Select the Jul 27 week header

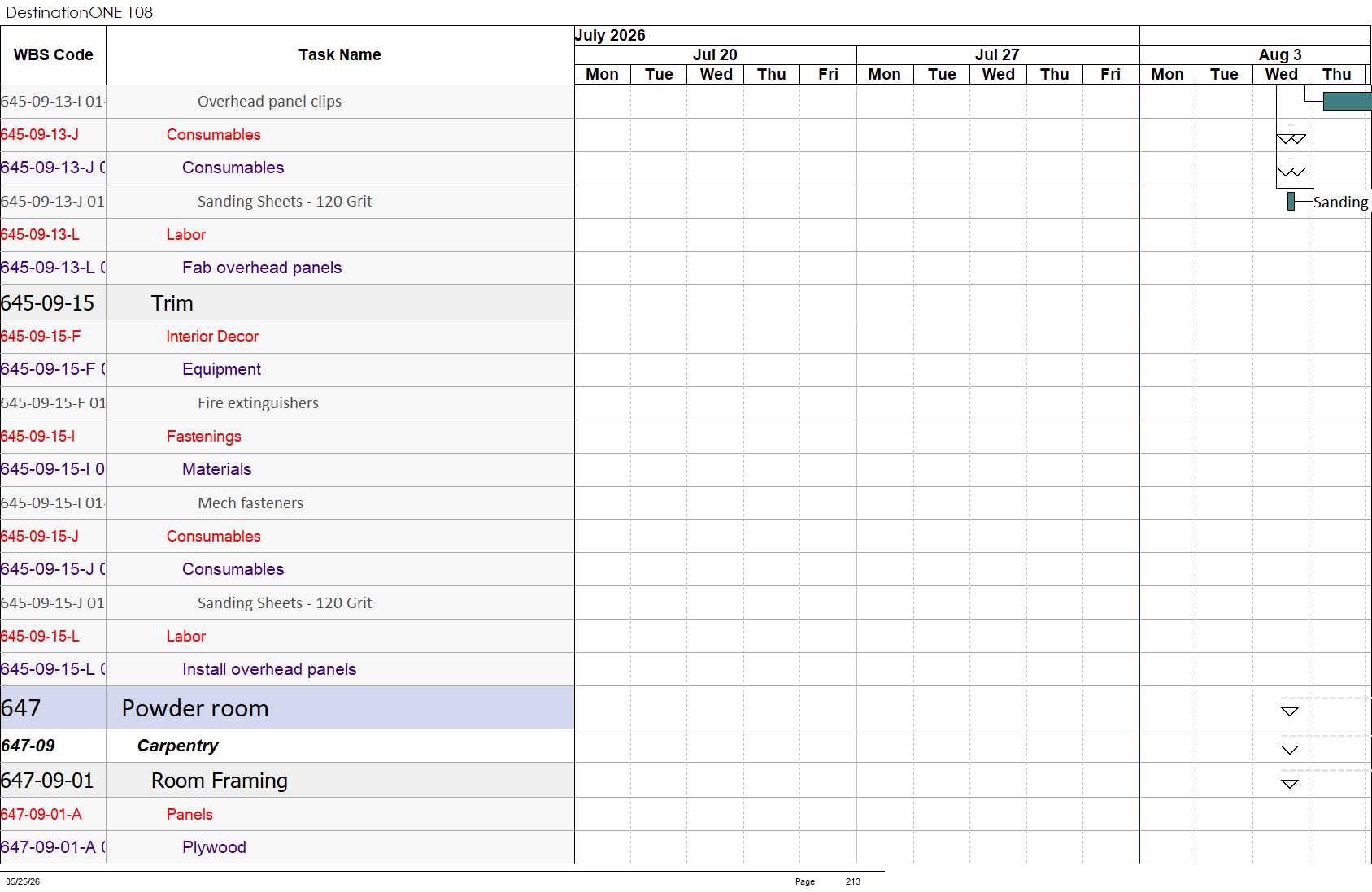997,54
